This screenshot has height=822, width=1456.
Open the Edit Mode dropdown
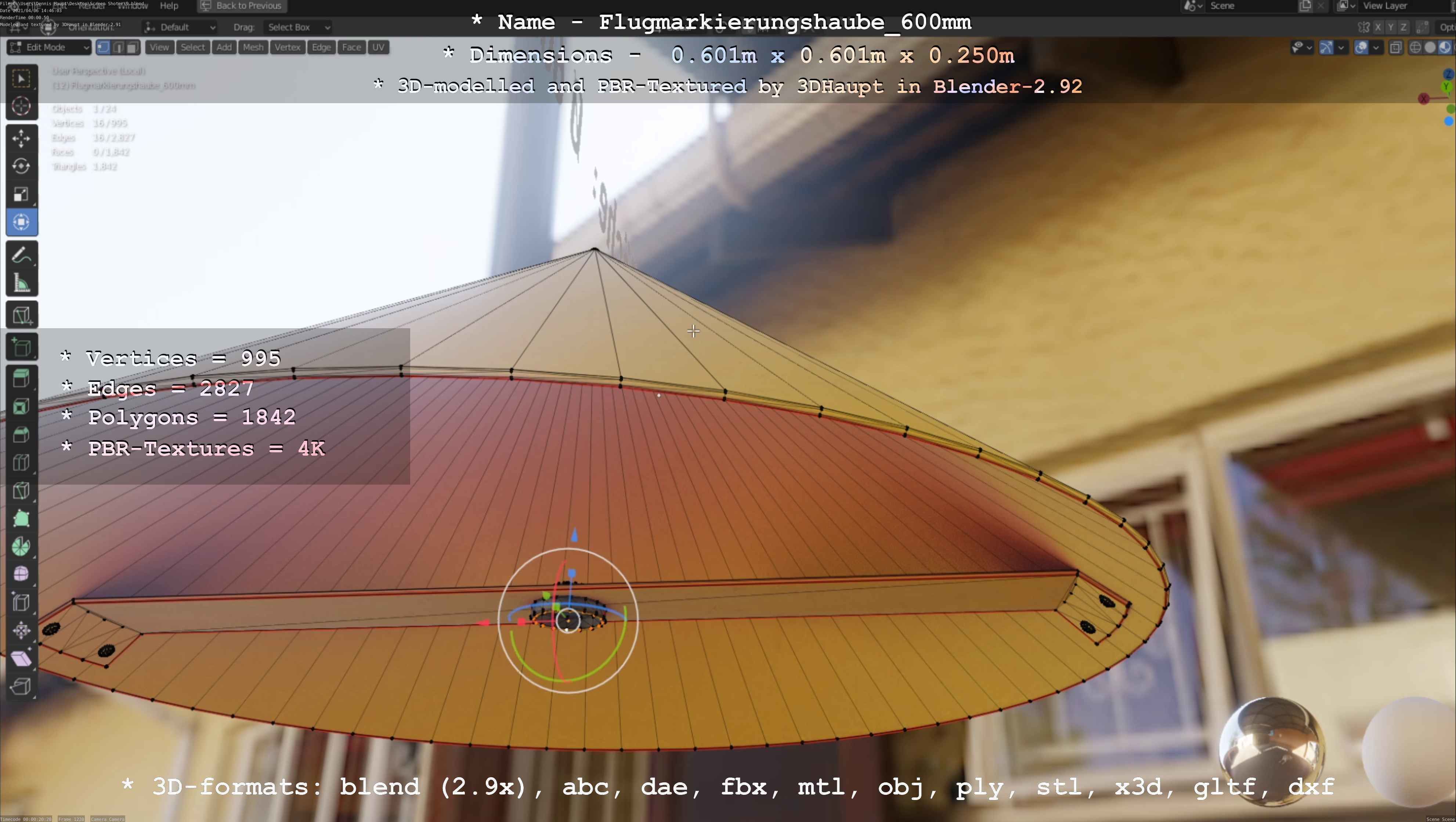tap(49, 47)
